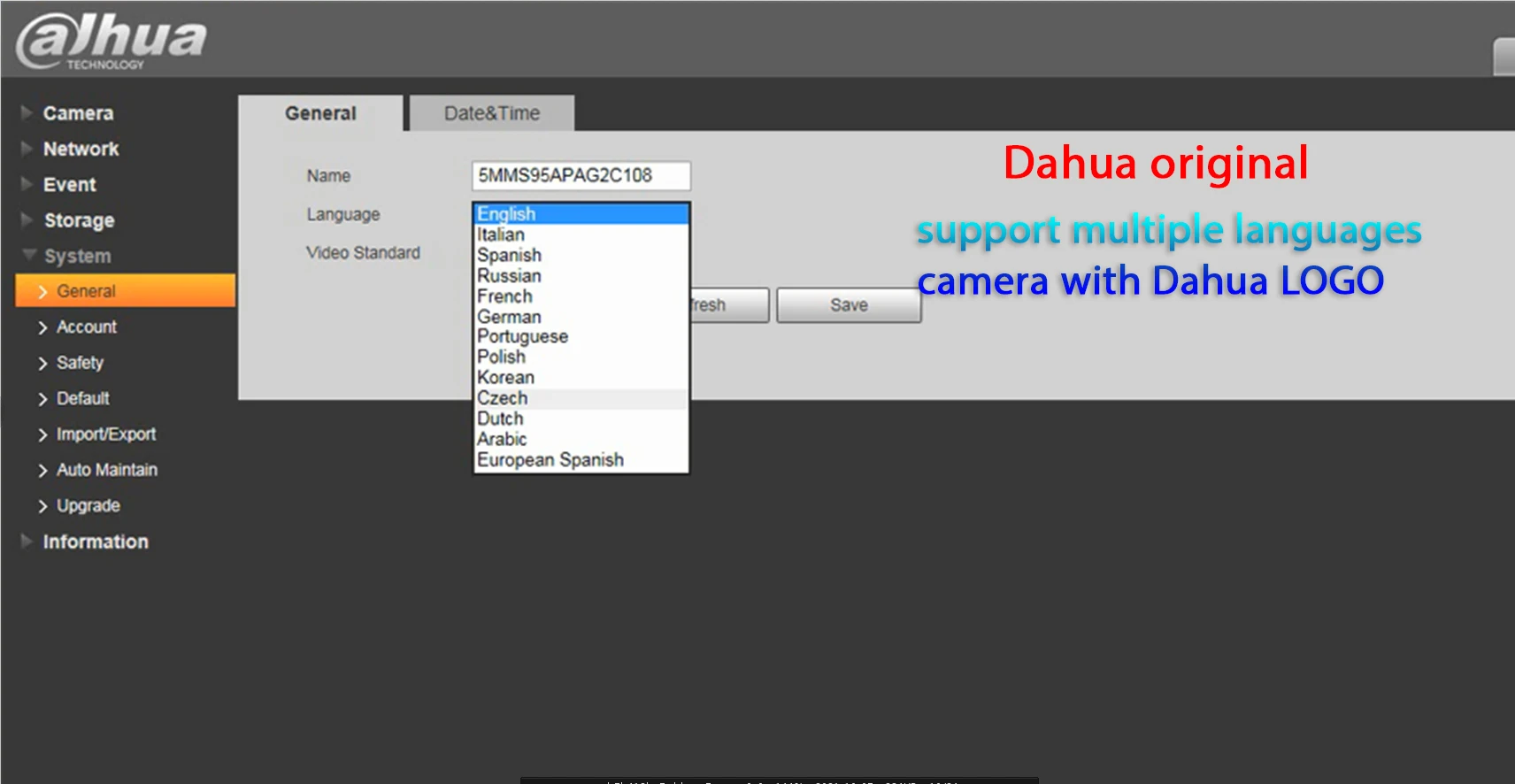1515x784 pixels.
Task: Collapse the System menu arrow
Action: click(28, 255)
